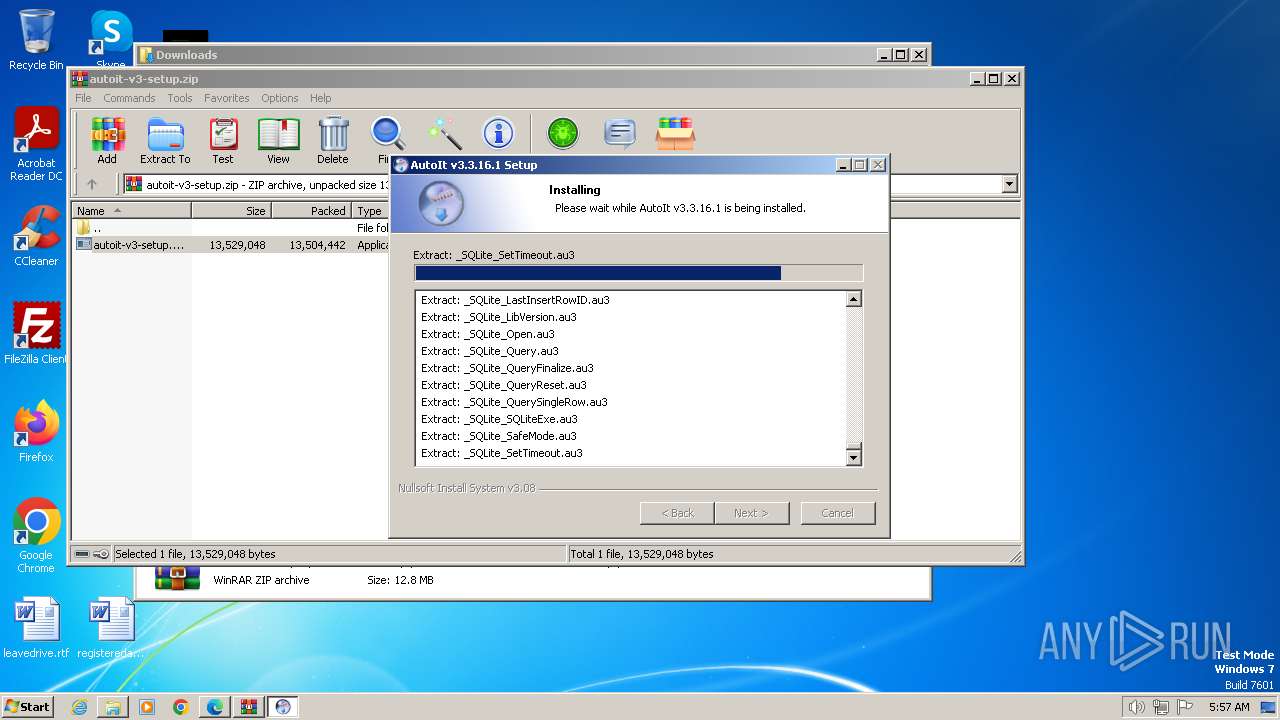Screen dimensions: 1280x720
Task: Click the Extract To toolbar icon
Action: coord(165,140)
